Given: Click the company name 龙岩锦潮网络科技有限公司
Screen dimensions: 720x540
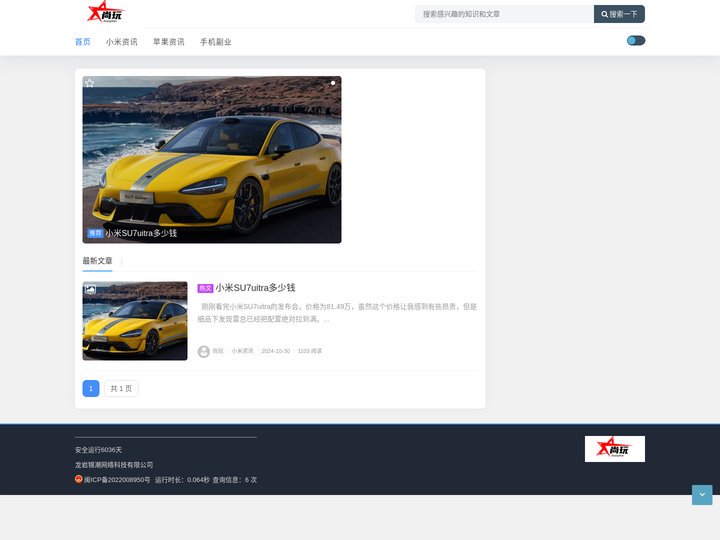Looking at the screenshot, I should point(114,465).
